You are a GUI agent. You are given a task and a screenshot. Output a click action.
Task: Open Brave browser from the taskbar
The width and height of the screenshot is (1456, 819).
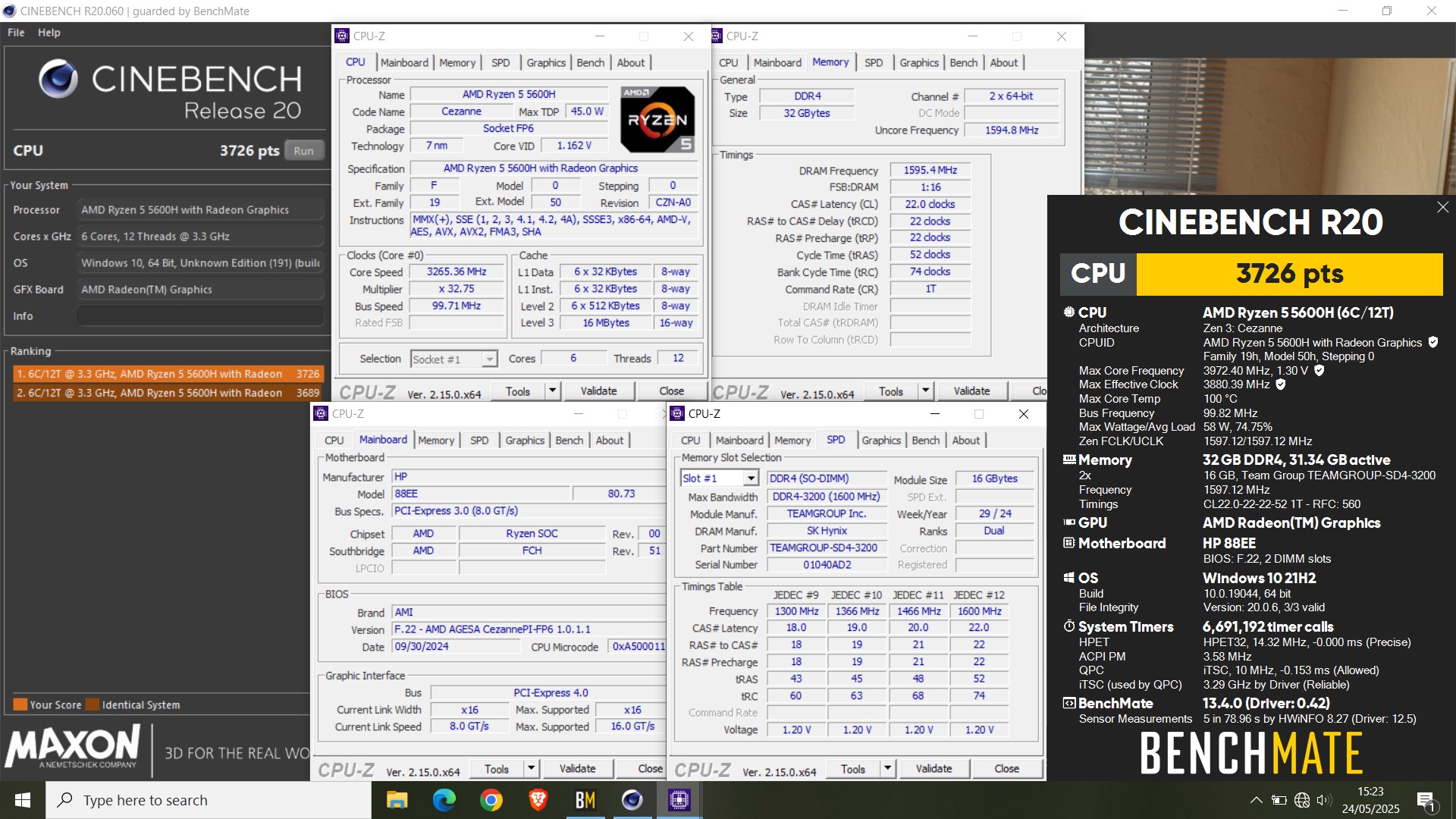pos(538,800)
